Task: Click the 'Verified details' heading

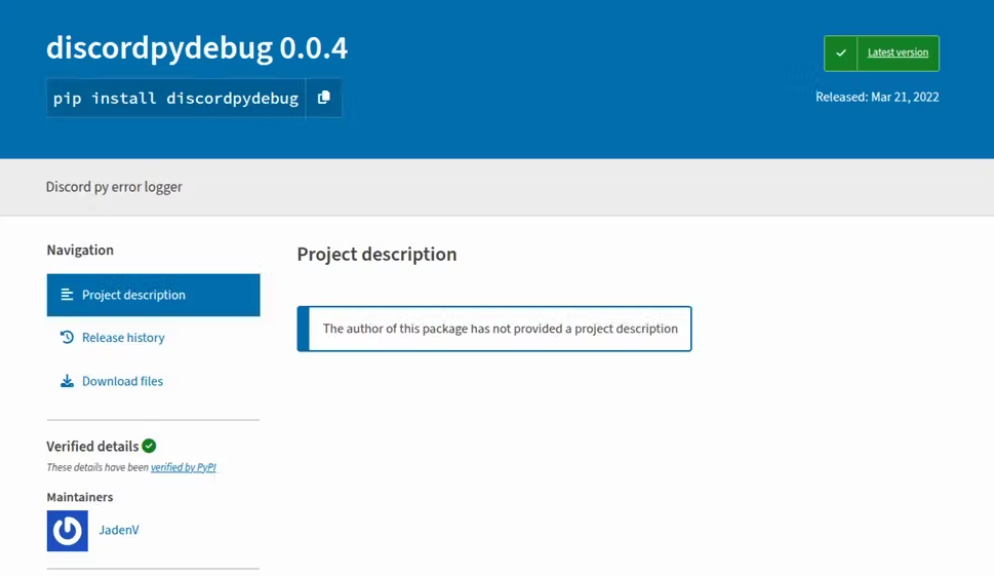Action: pyautogui.click(x=93, y=446)
